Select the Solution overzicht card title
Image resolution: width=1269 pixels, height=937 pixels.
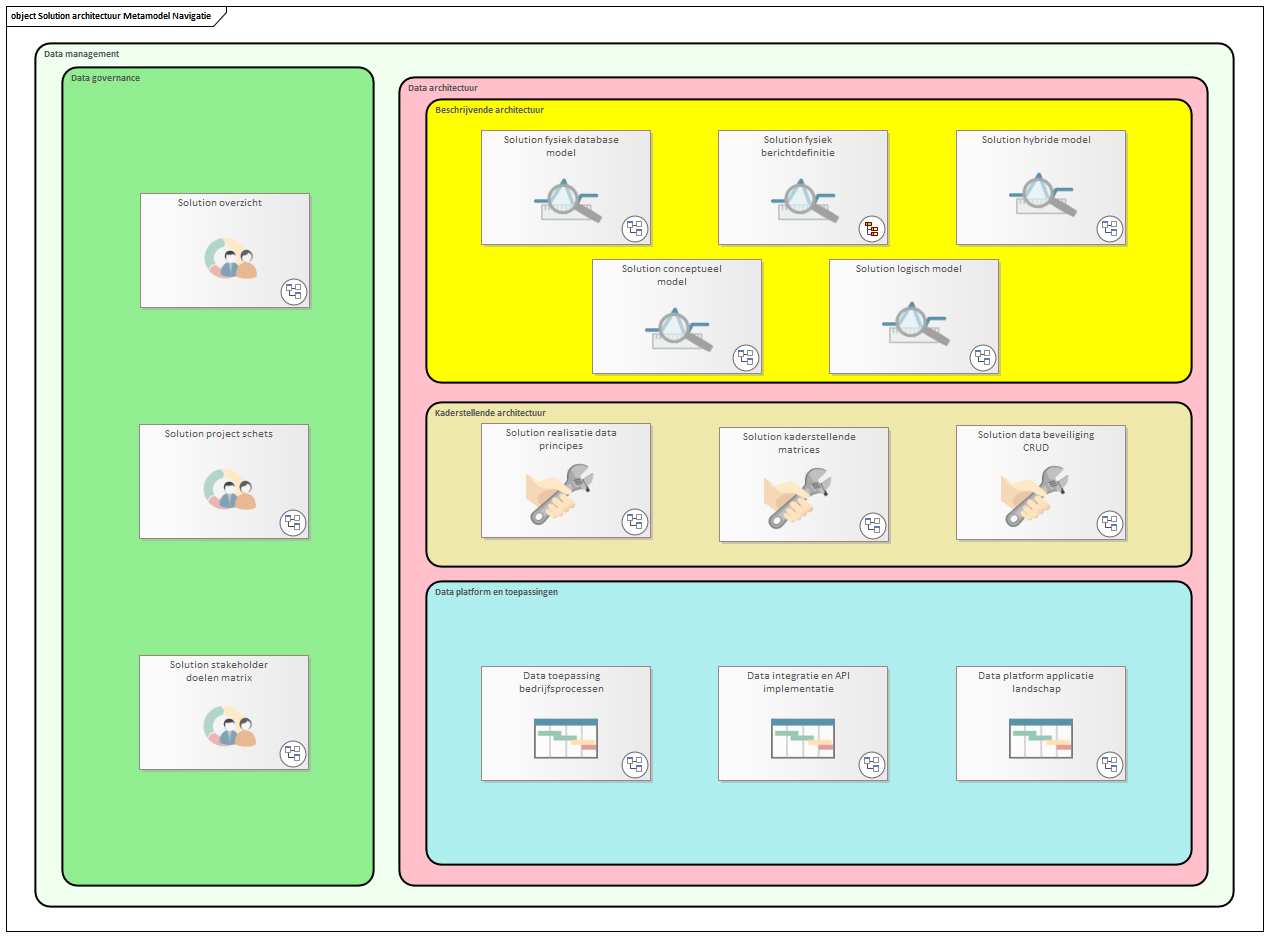(x=220, y=203)
